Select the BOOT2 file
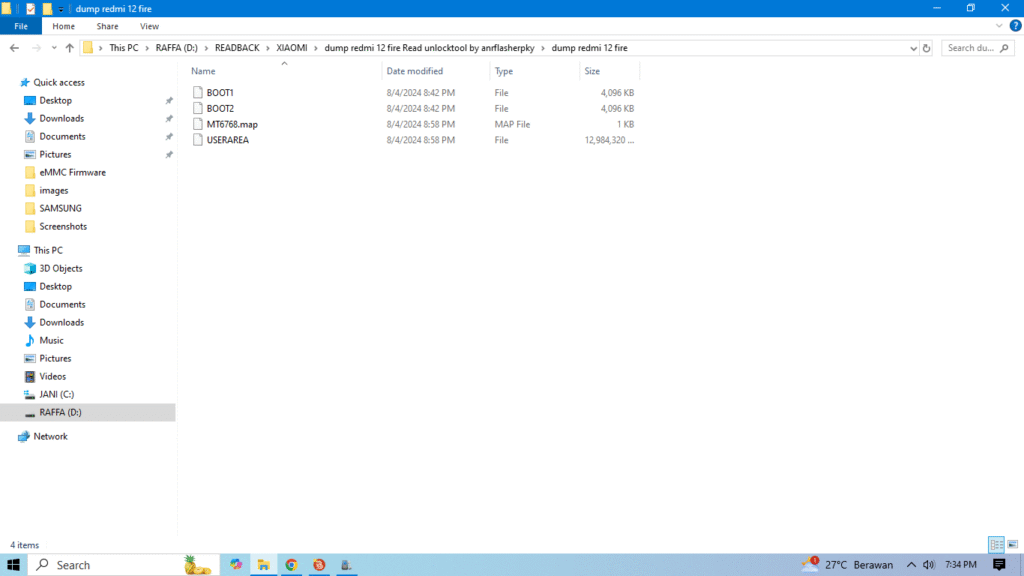This screenshot has width=1024, height=576. pyautogui.click(x=220, y=108)
